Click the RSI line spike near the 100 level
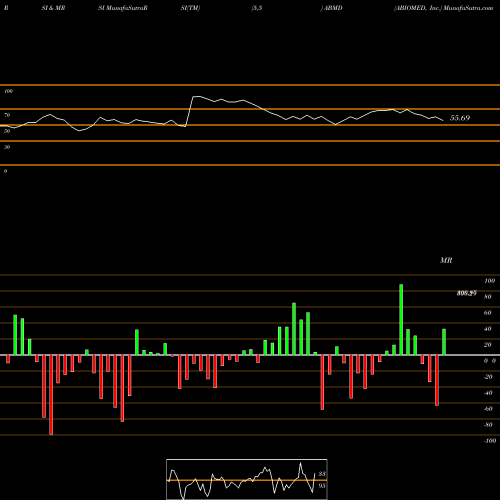 [x=197, y=97]
